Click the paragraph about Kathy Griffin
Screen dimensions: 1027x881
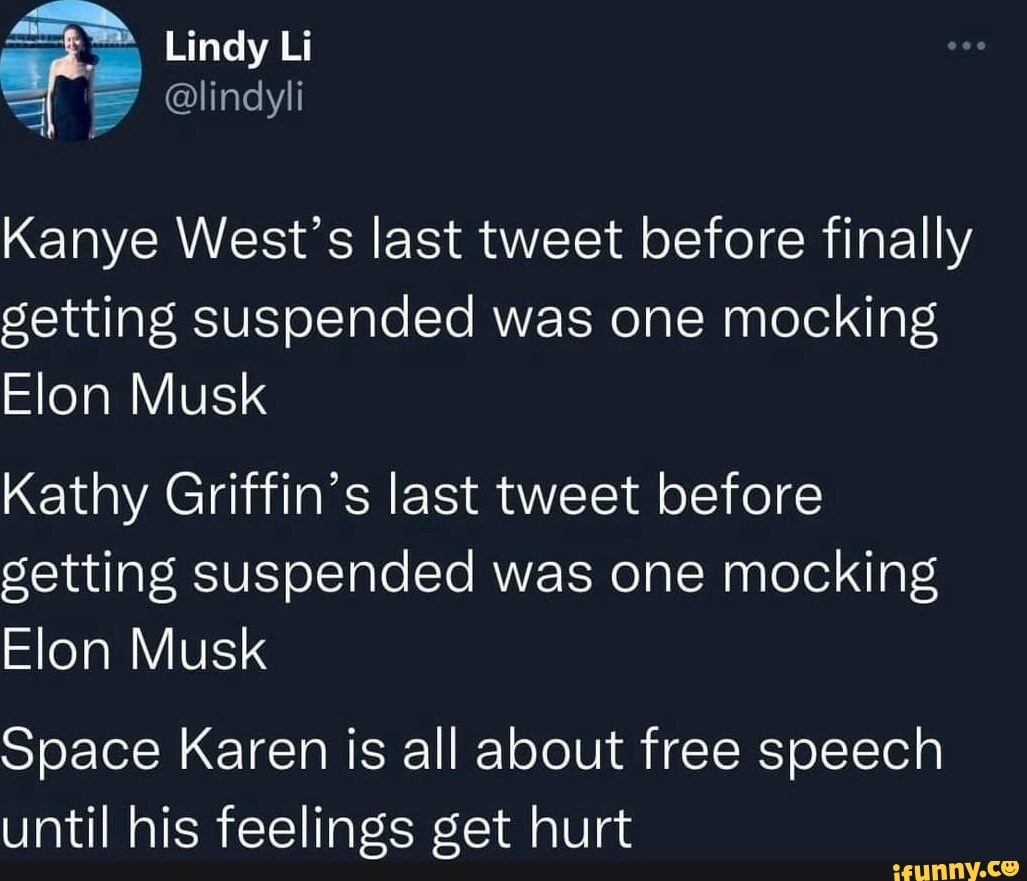470,570
